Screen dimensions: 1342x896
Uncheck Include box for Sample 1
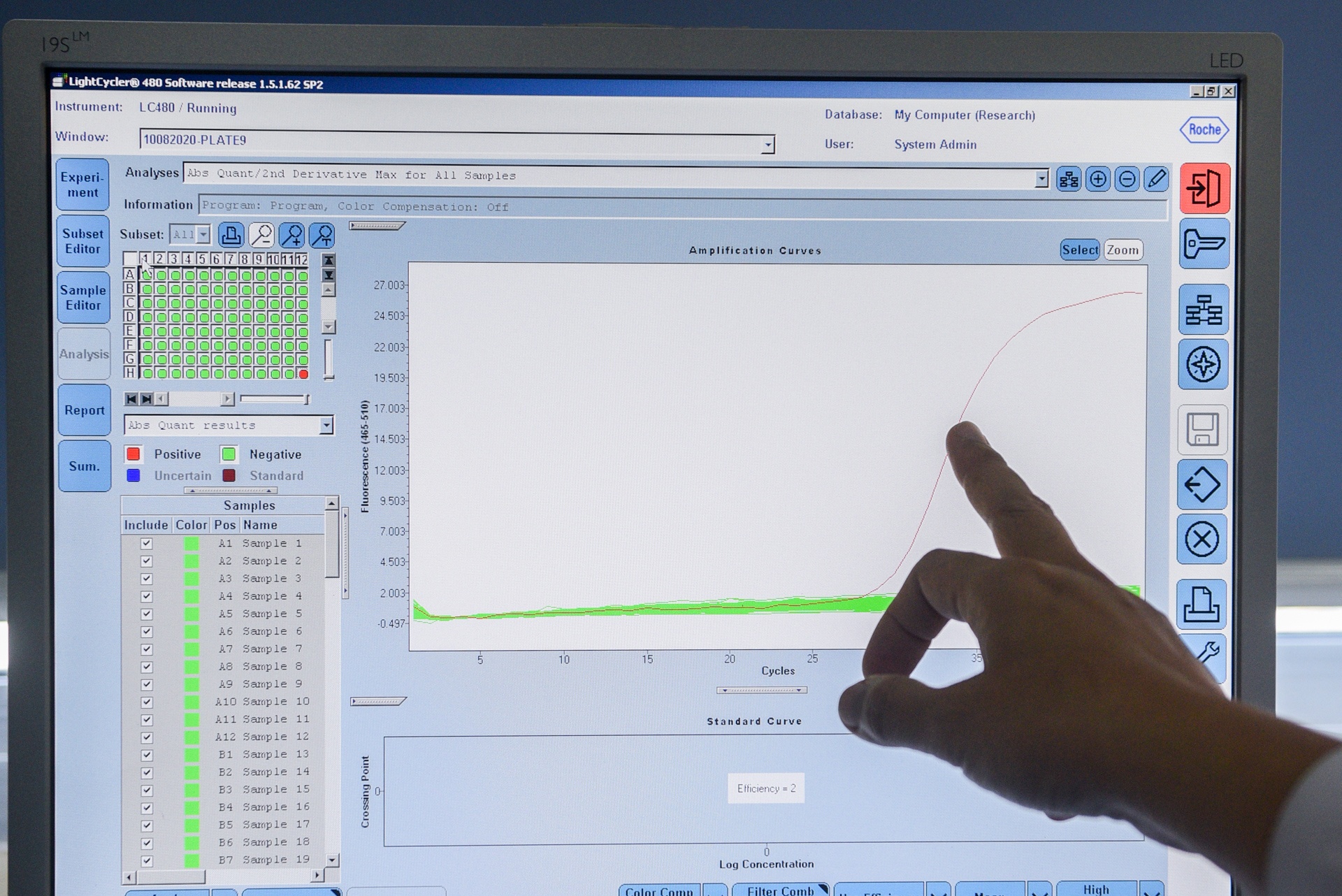[x=146, y=543]
